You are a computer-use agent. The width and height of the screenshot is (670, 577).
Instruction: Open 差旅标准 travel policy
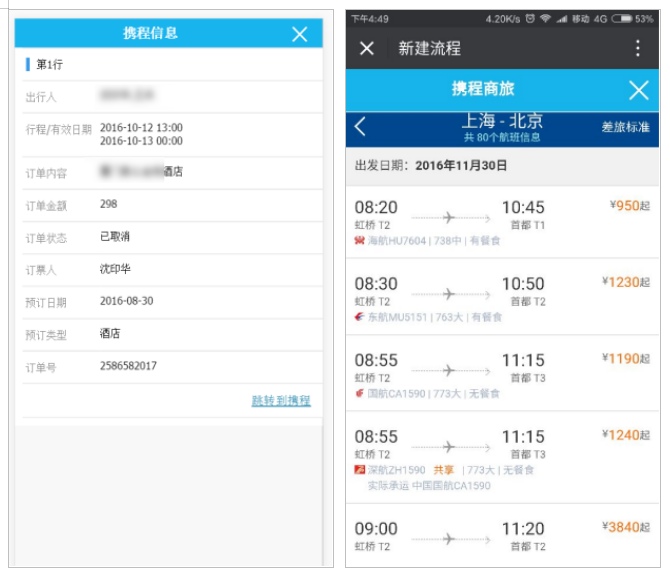[626, 127]
